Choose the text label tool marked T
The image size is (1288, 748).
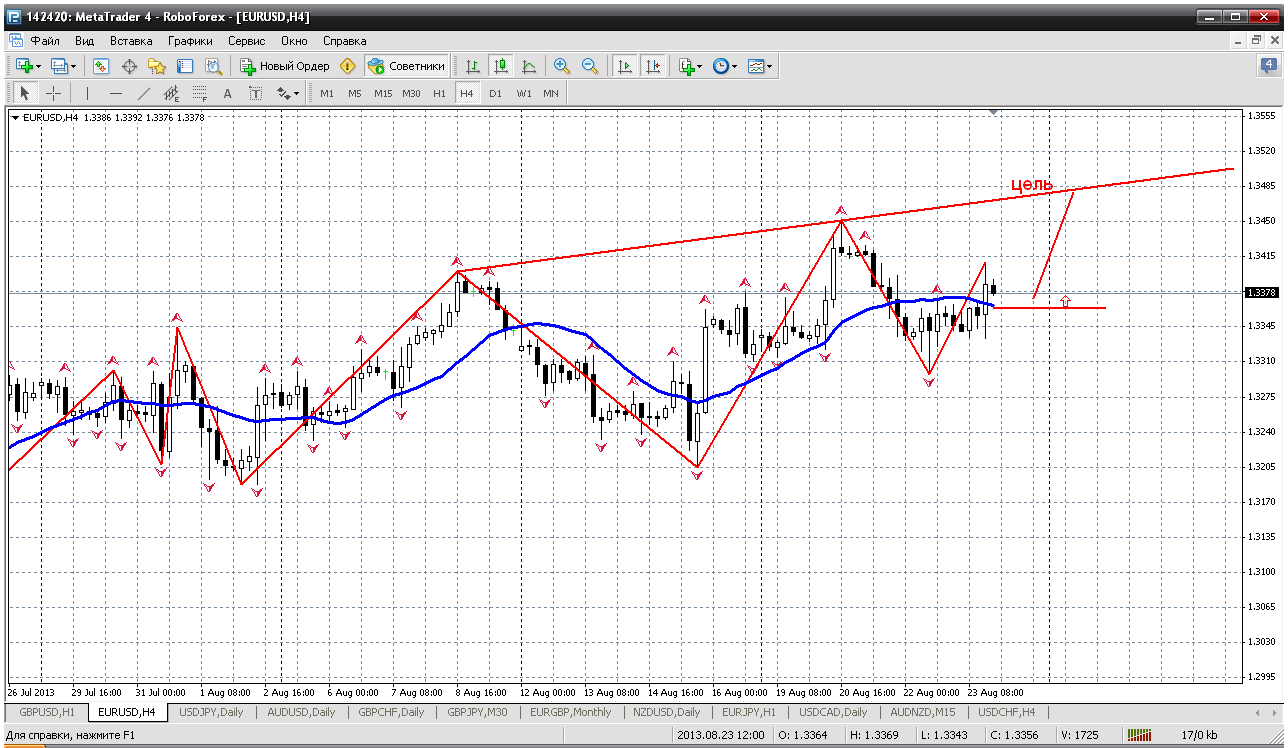pos(256,93)
